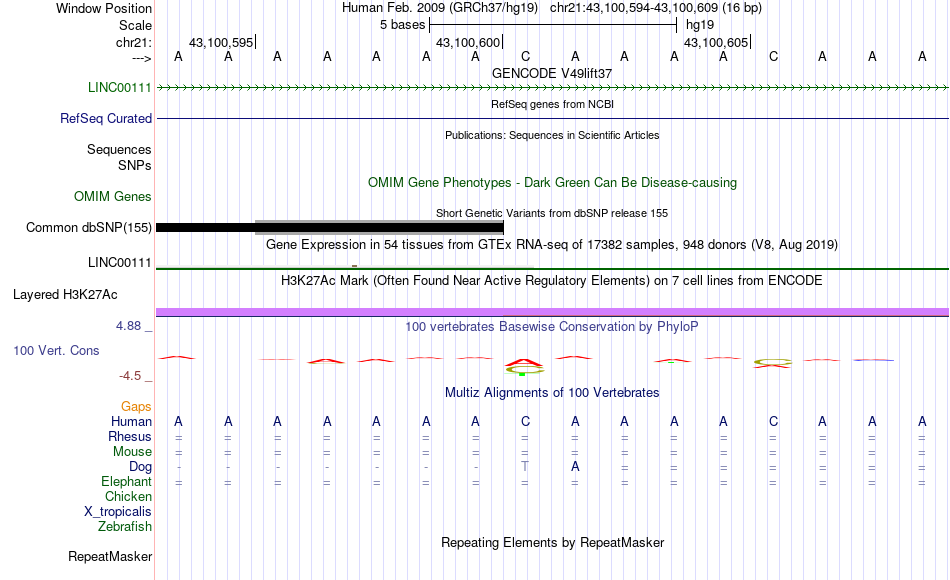Click Short Genetic Variants from dbSNP release 155

point(552,213)
